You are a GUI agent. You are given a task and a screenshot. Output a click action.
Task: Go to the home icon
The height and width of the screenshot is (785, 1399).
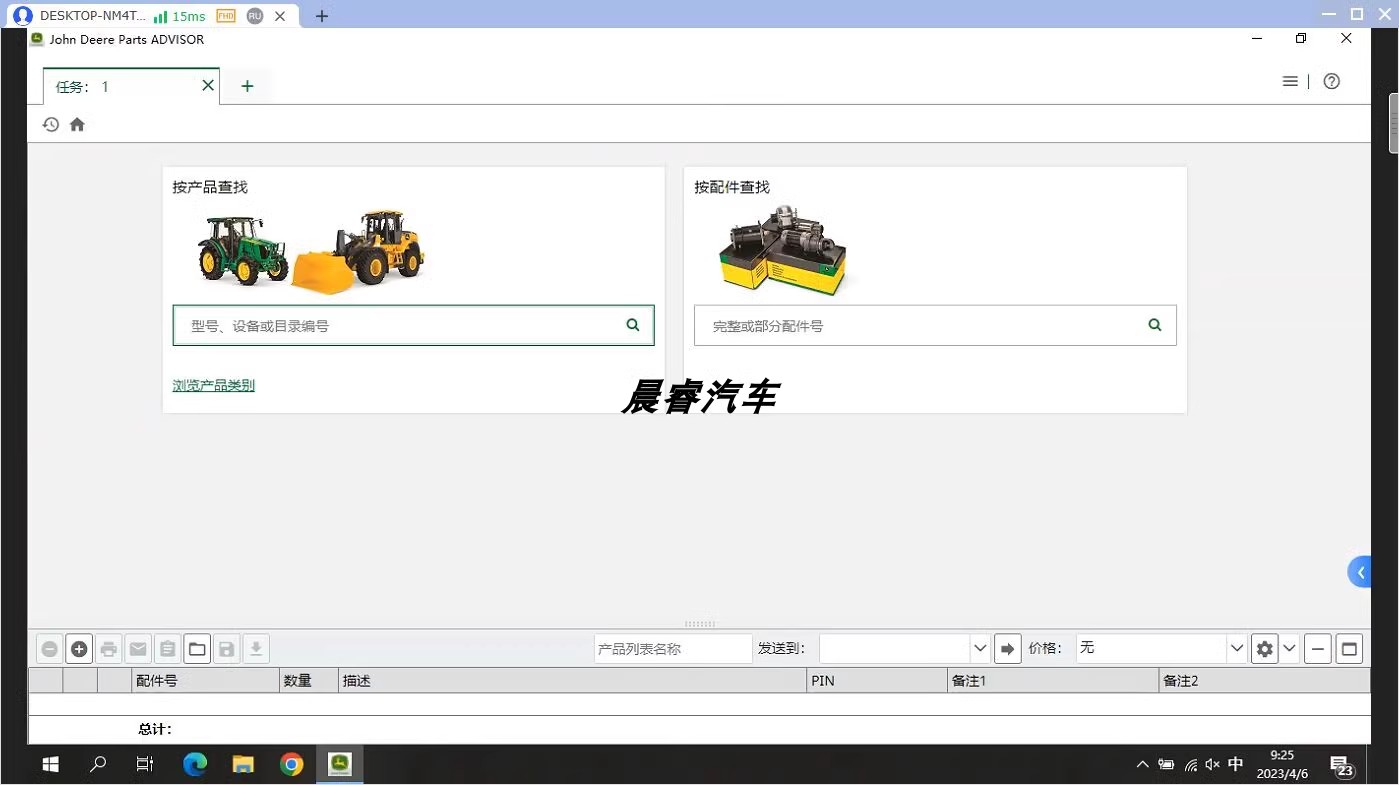77,124
